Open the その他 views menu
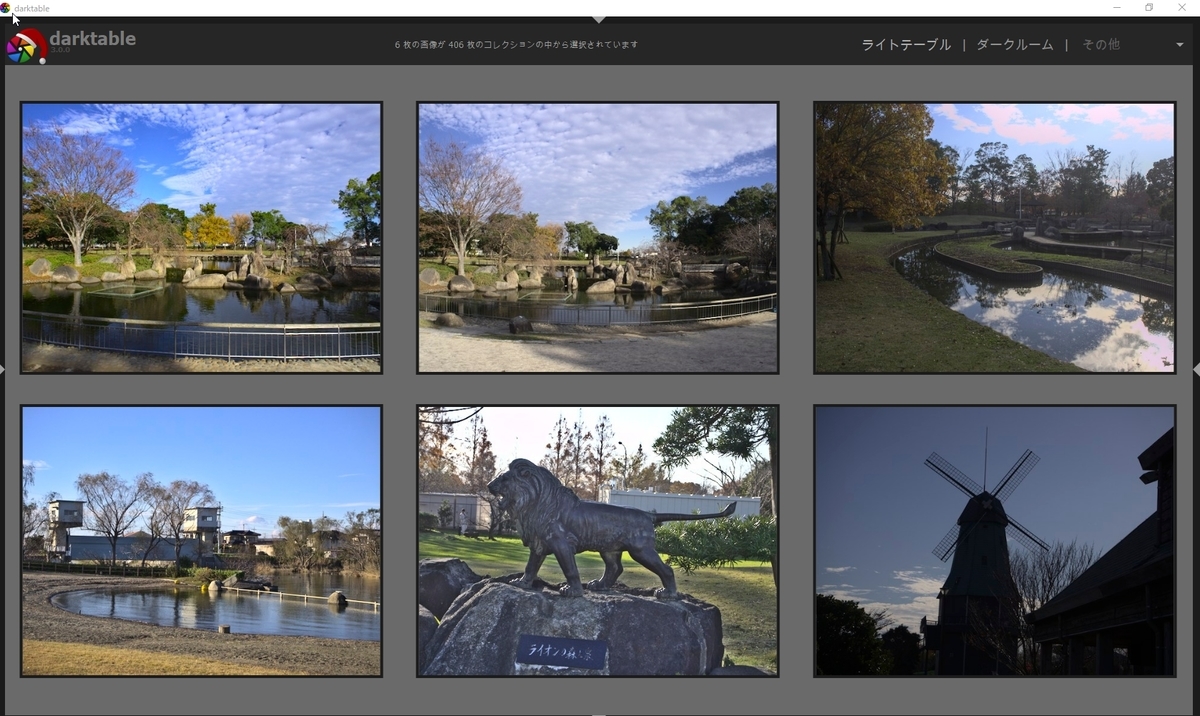The image size is (1200, 716). click(1100, 45)
